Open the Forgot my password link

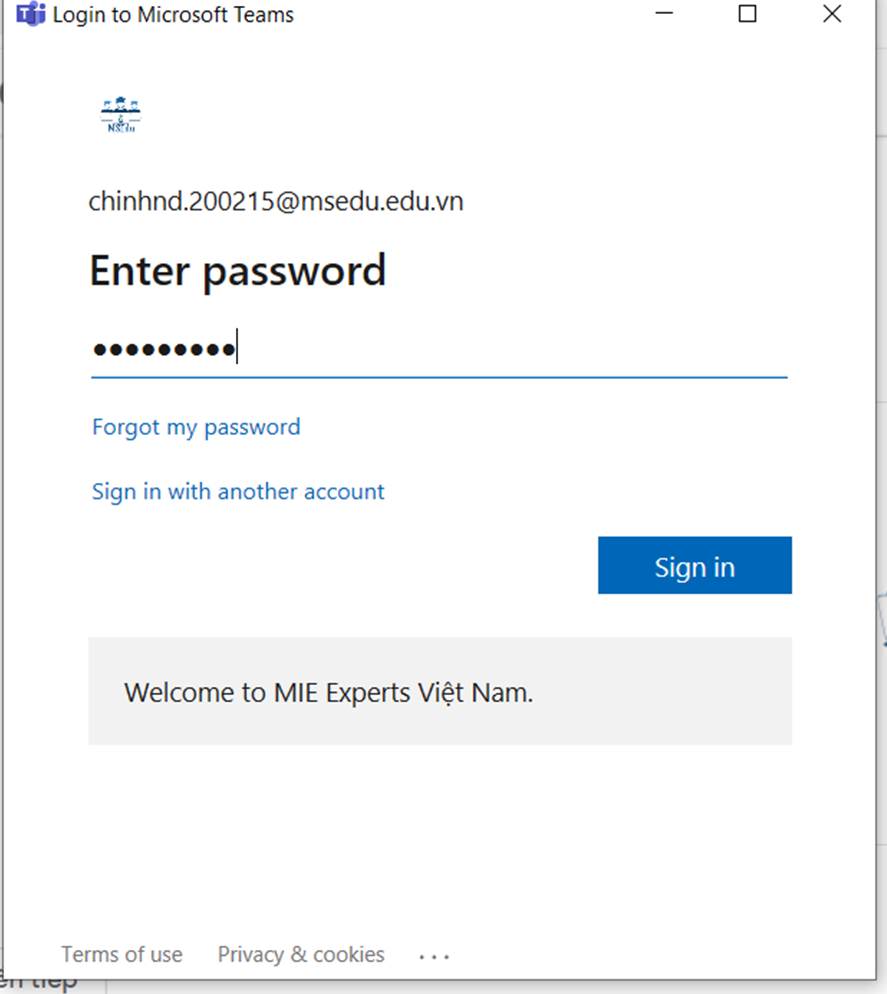(196, 427)
